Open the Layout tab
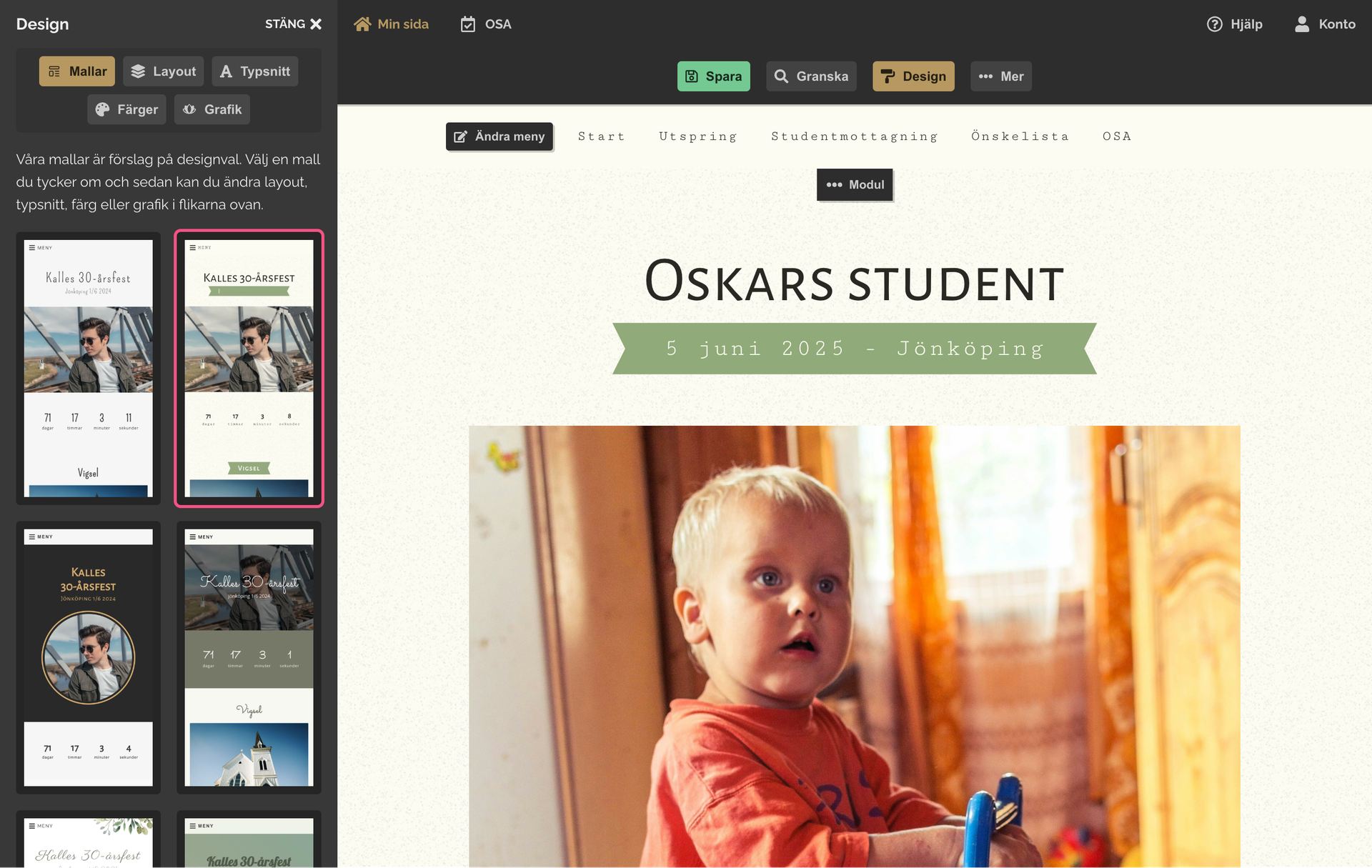The height and width of the screenshot is (868, 1372). [x=163, y=71]
